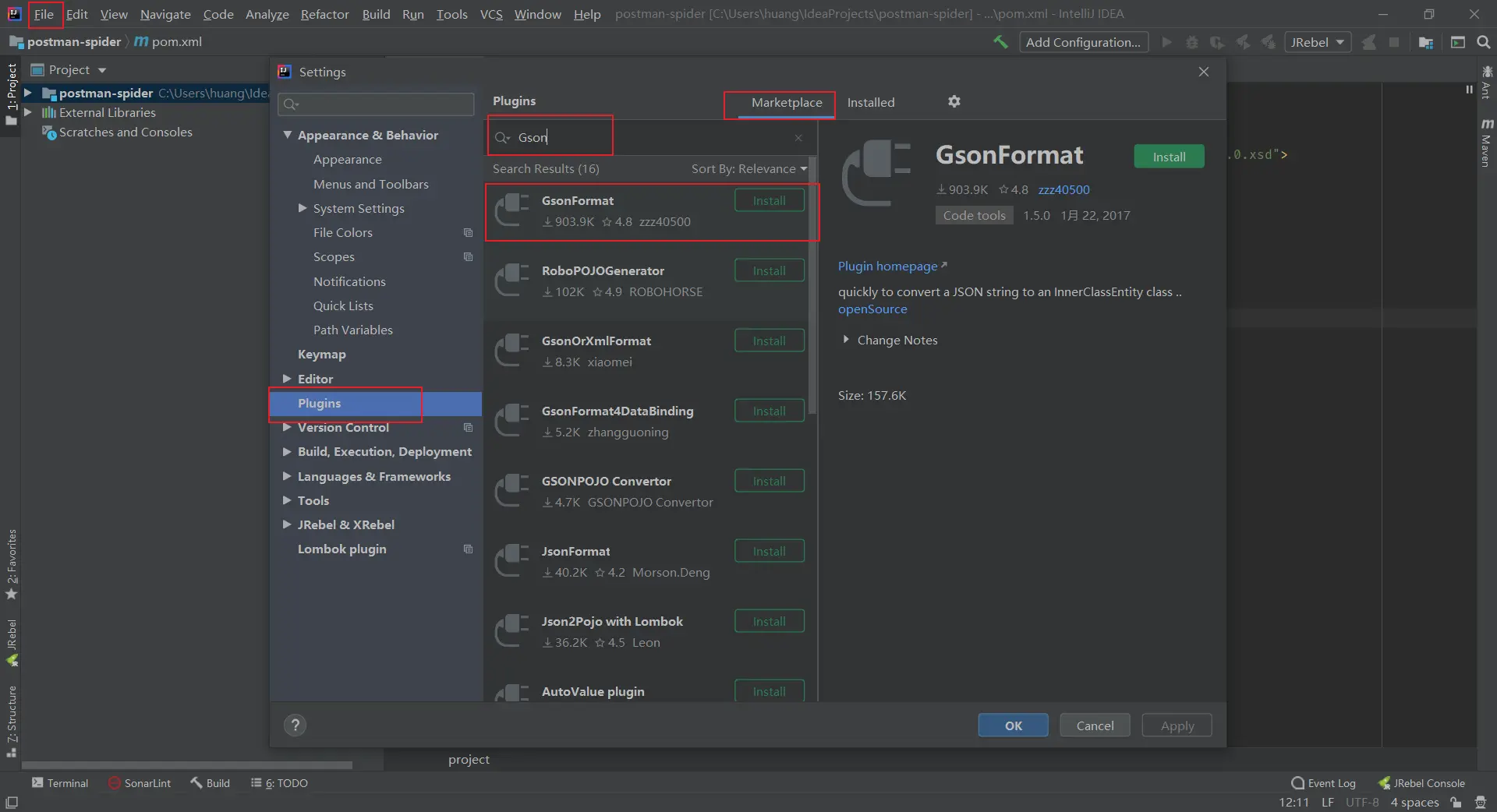Image resolution: width=1497 pixels, height=812 pixels.
Task: Open the SonarLint tool window
Action: [140, 783]
